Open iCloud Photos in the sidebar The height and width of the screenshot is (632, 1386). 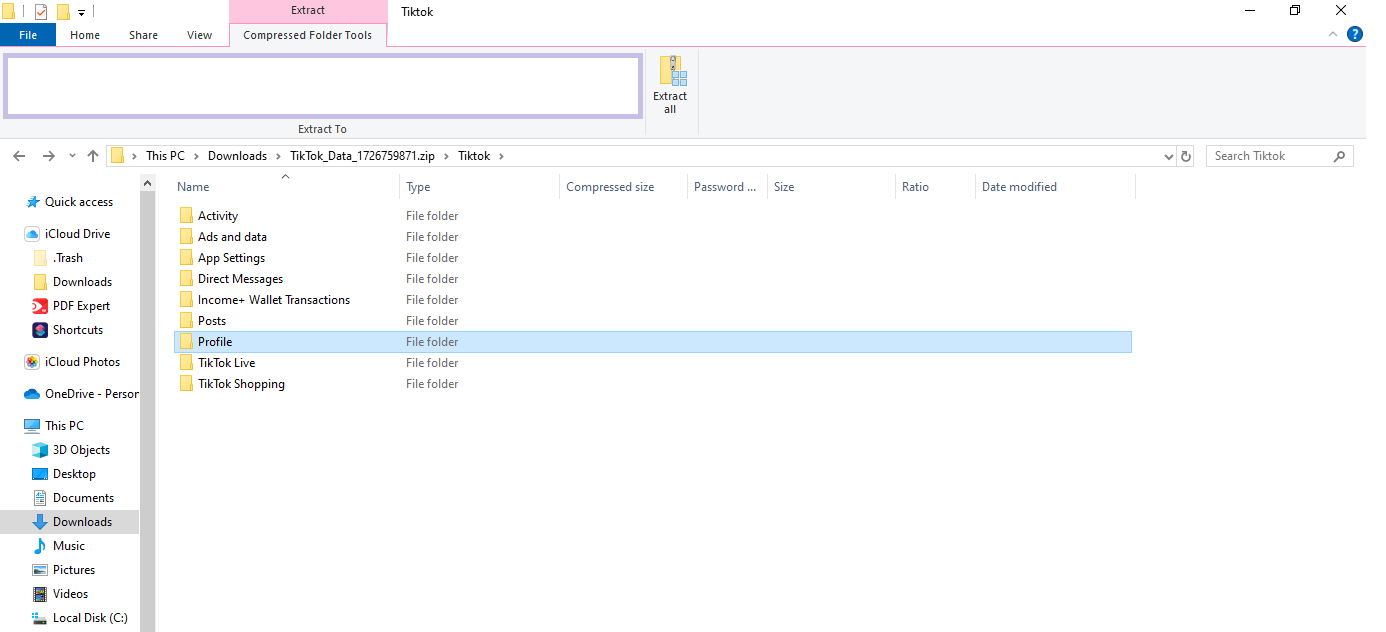click(81, 362)
